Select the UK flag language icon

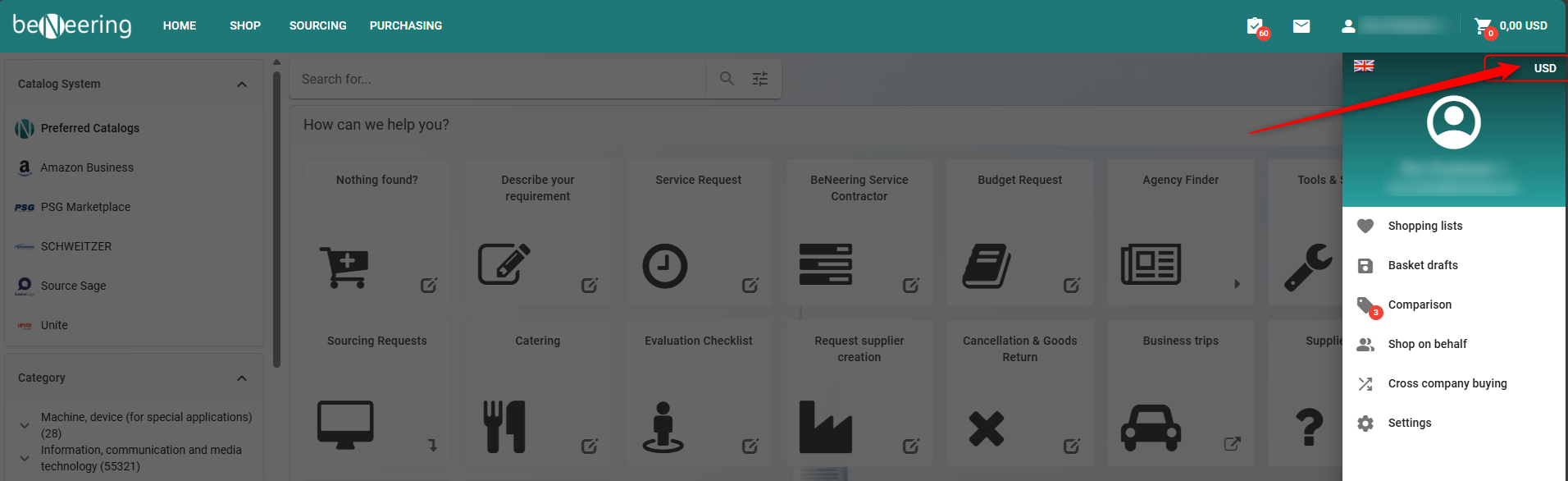(1364, 66)
